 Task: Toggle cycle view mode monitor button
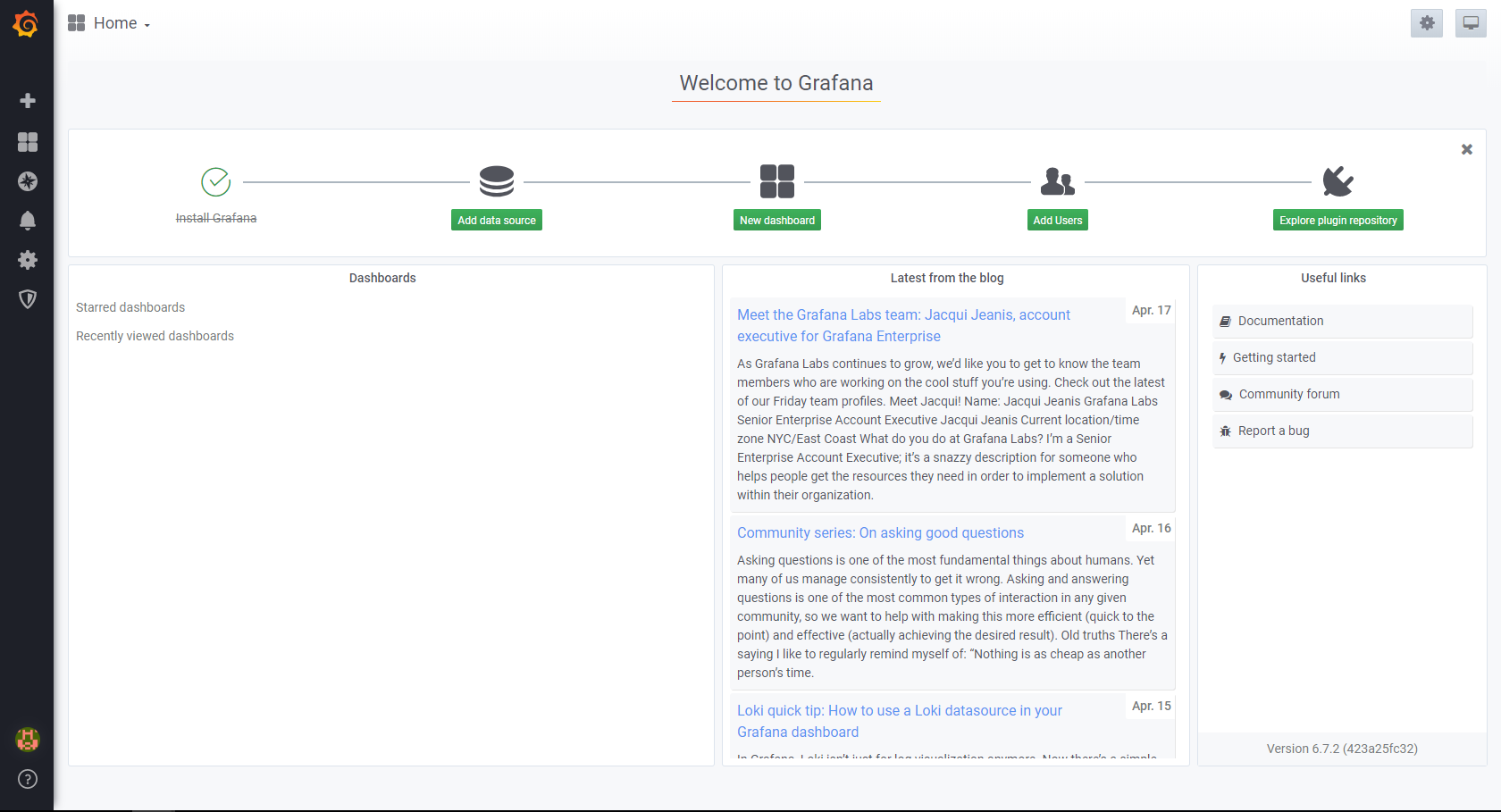[x=1471, y=23]
